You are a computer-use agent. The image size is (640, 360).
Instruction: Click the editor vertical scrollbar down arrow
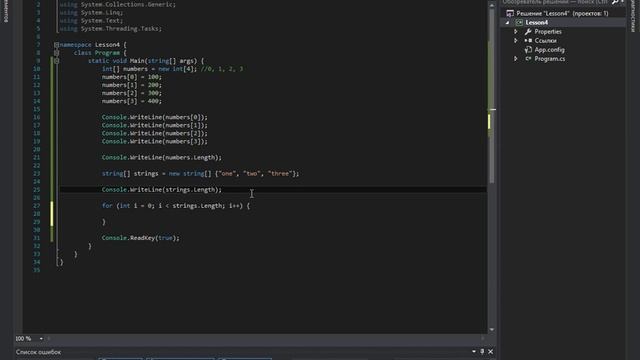[x=491, y=329]
